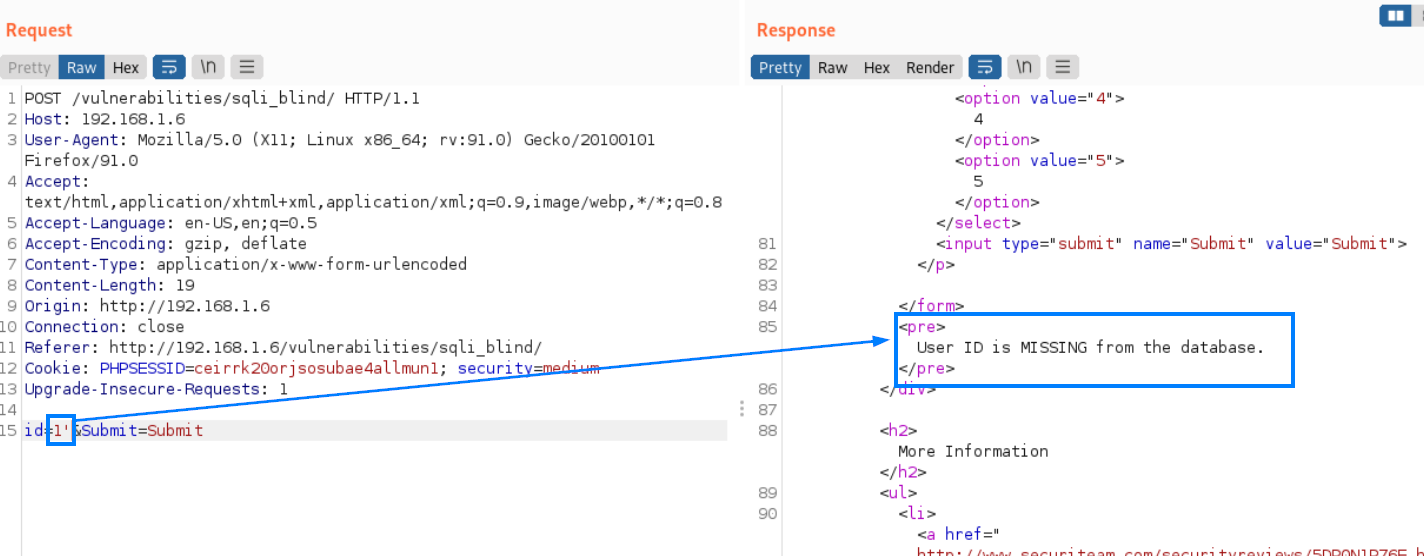Open the Hex tab in Response panel

click(x=877, y=67)
